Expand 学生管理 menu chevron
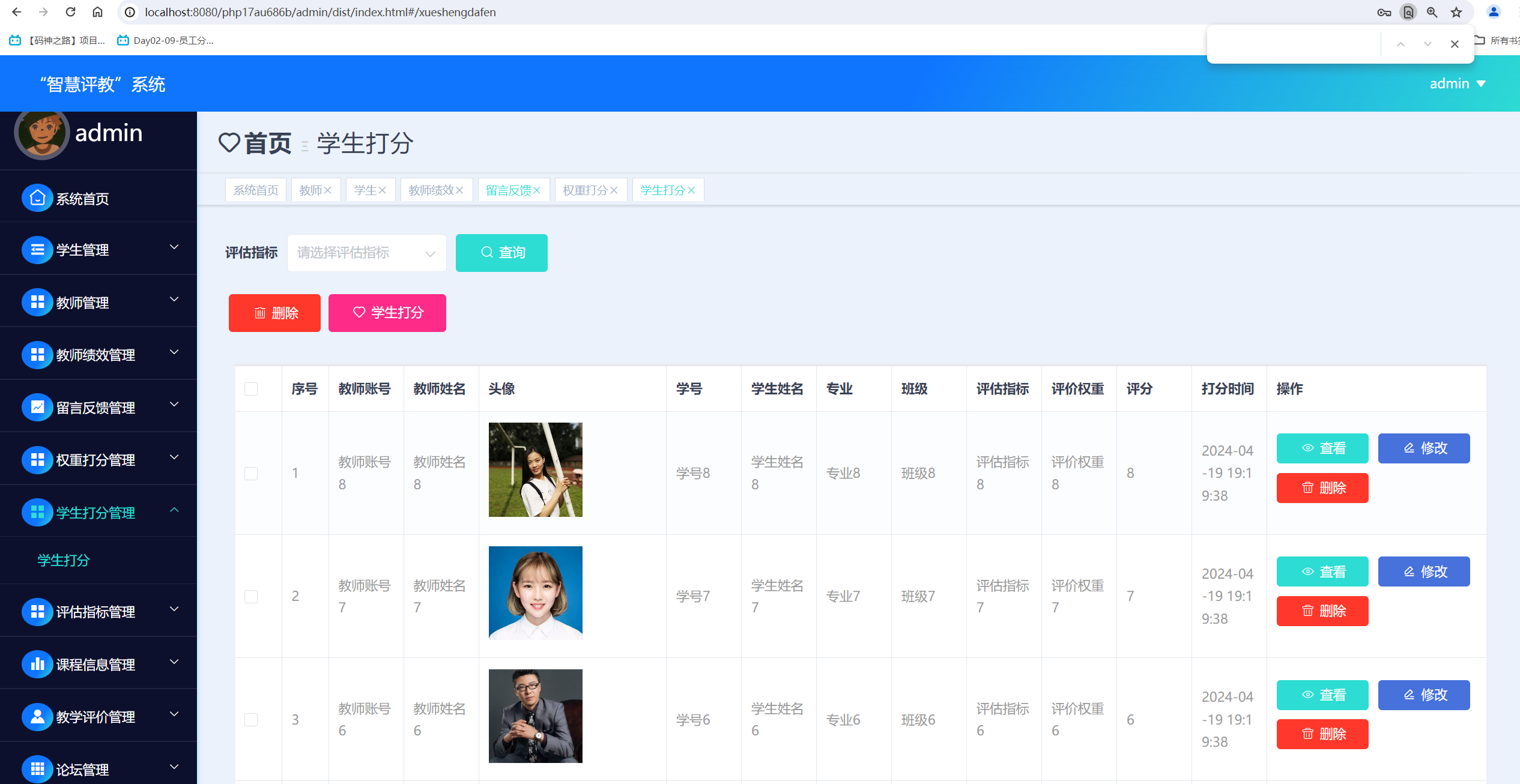 [x=174, y=247]
